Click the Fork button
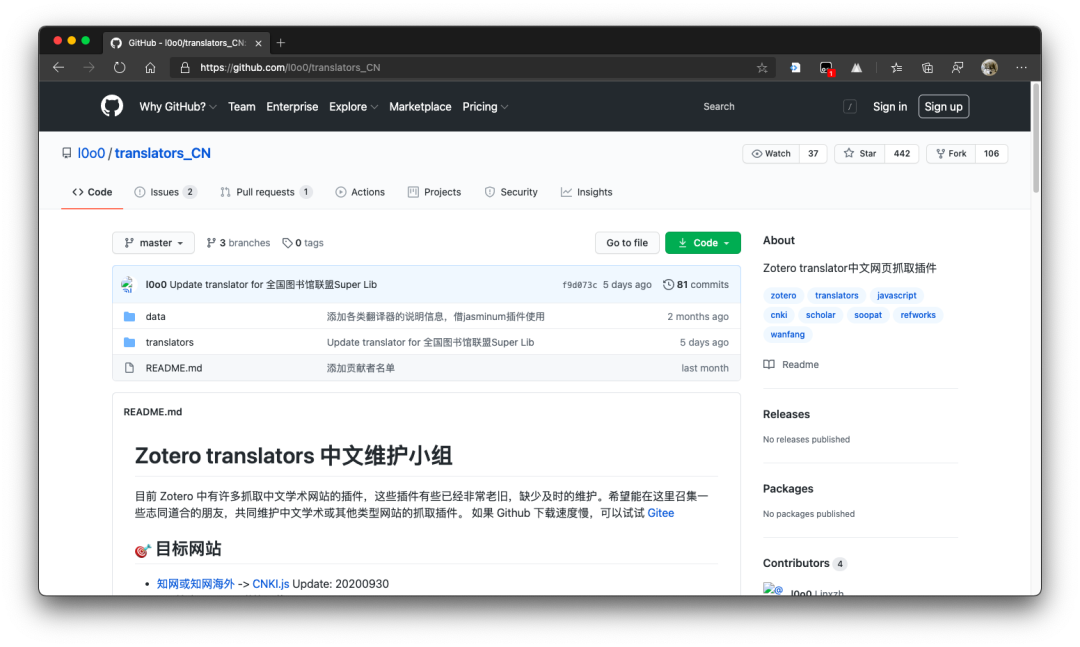Image resolution: width=1080 pixels, height=647 pixels. click(951, 154)
